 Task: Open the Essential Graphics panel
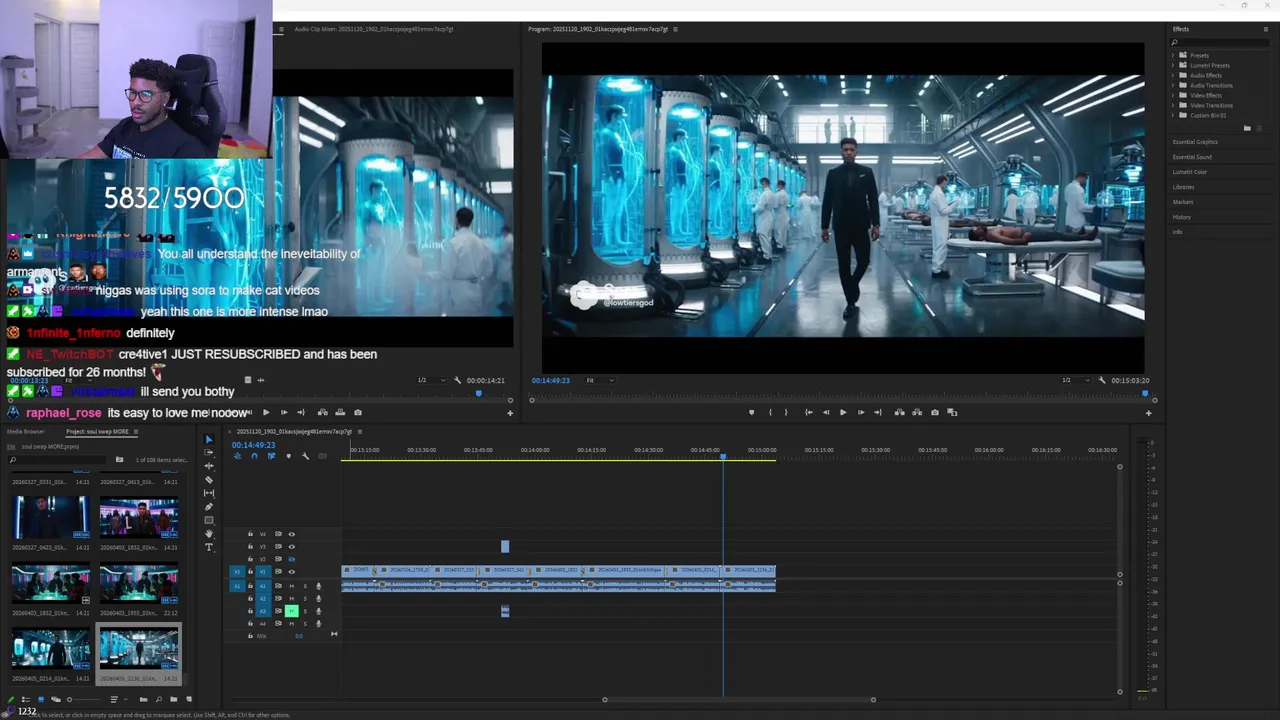pyautogui.click(x=1195, y=142)
